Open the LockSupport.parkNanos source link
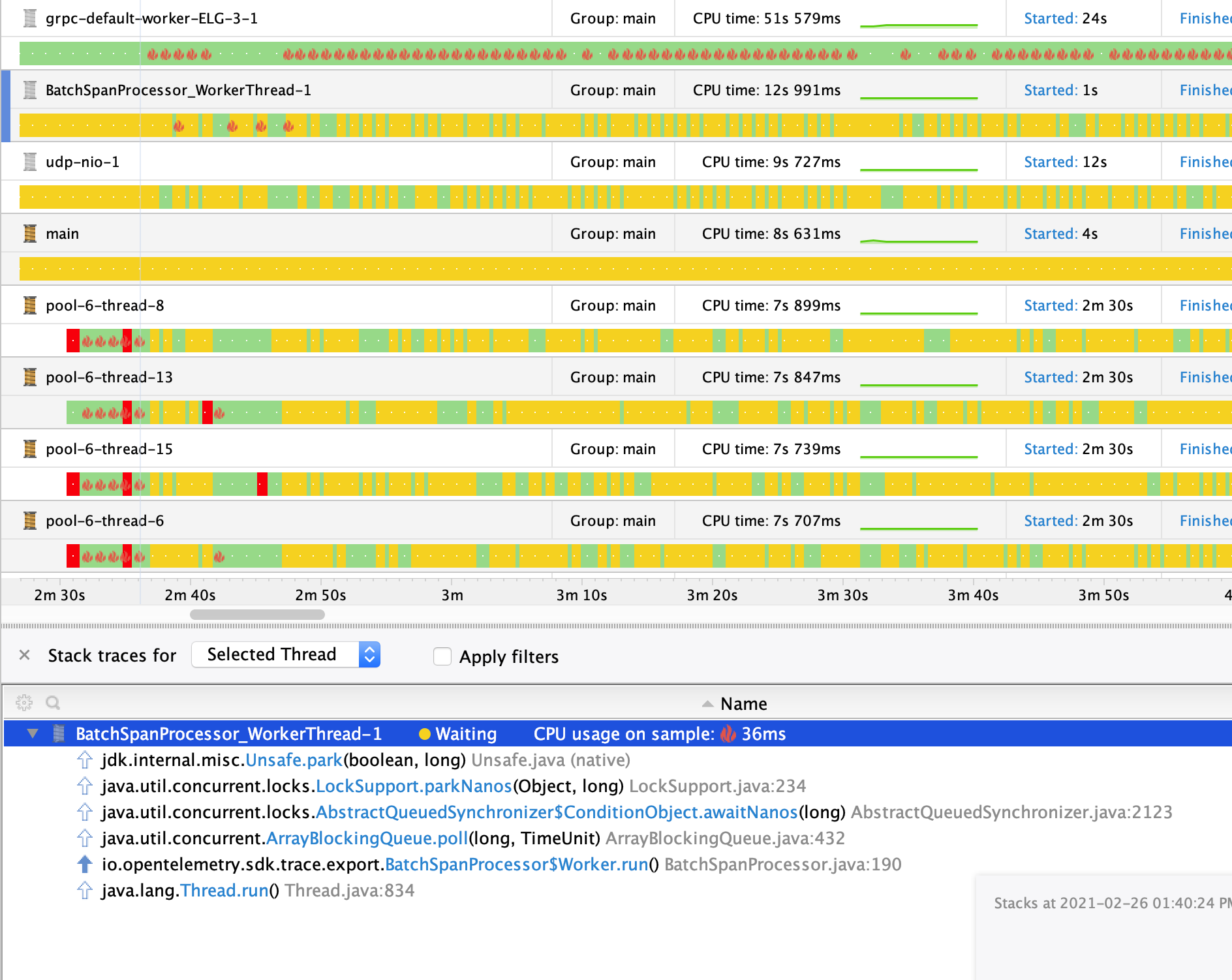This screenshot has width=1232, height=980. click(413, 786)
